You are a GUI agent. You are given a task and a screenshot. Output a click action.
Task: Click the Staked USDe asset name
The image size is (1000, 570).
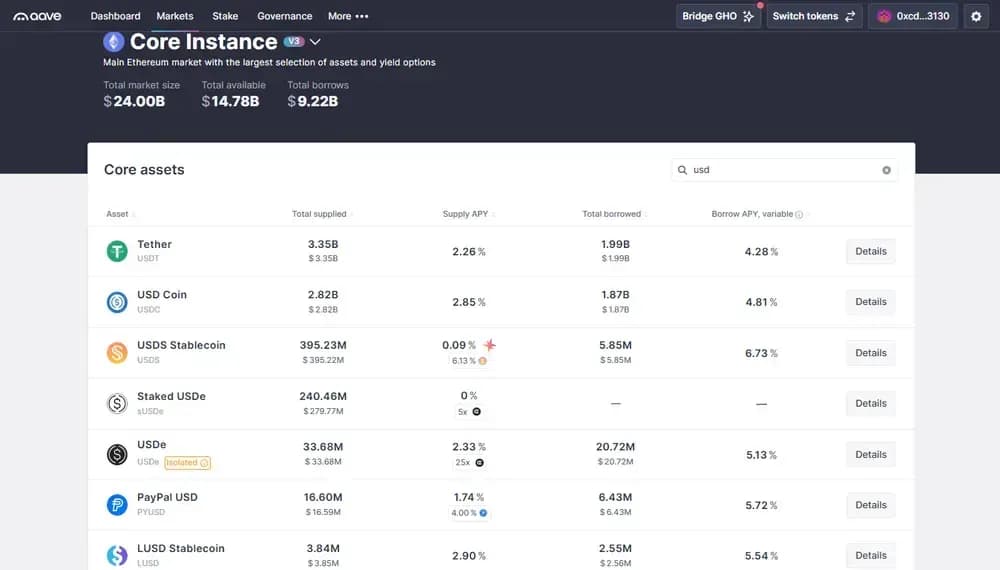(172, 396)
